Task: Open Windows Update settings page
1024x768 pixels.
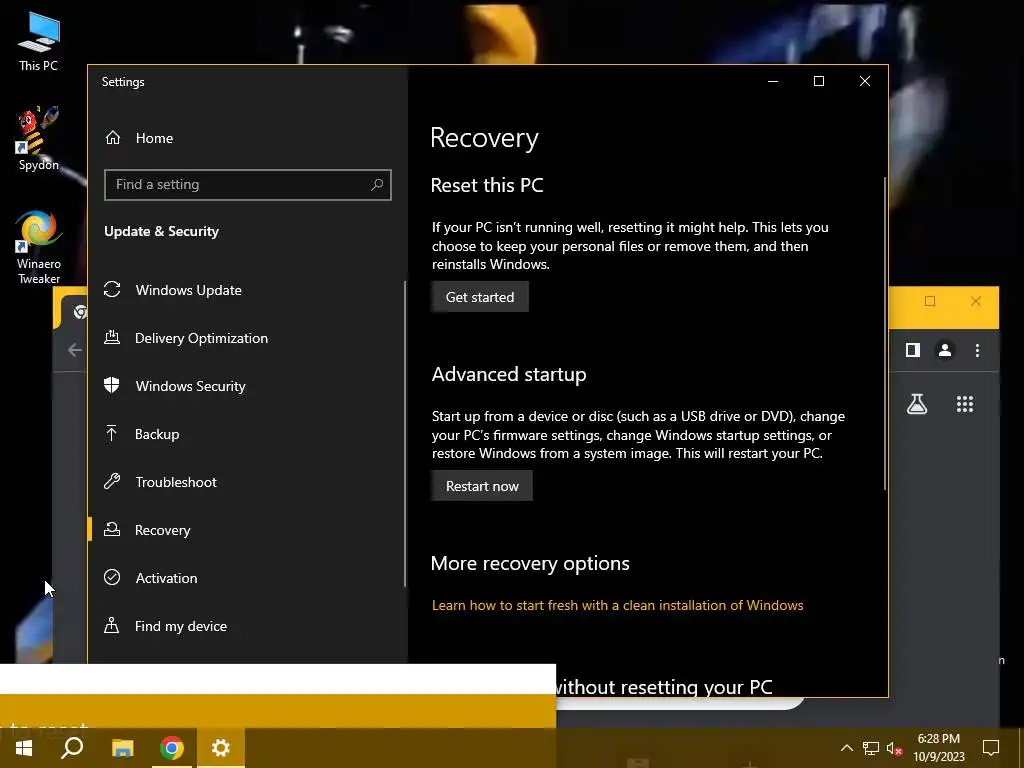Action: (x=189, y=290)
